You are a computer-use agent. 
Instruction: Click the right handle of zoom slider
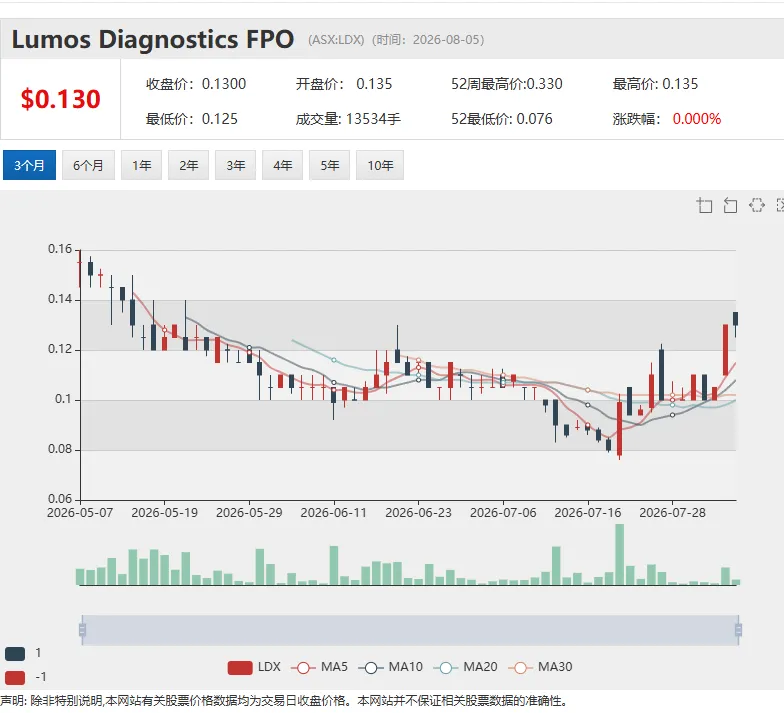coord(738,630)
